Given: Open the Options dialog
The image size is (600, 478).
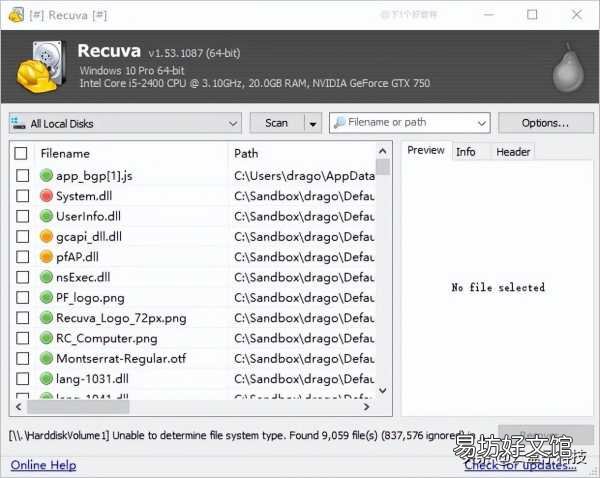Looking at the screenshot, I should [x=545, y=123].
